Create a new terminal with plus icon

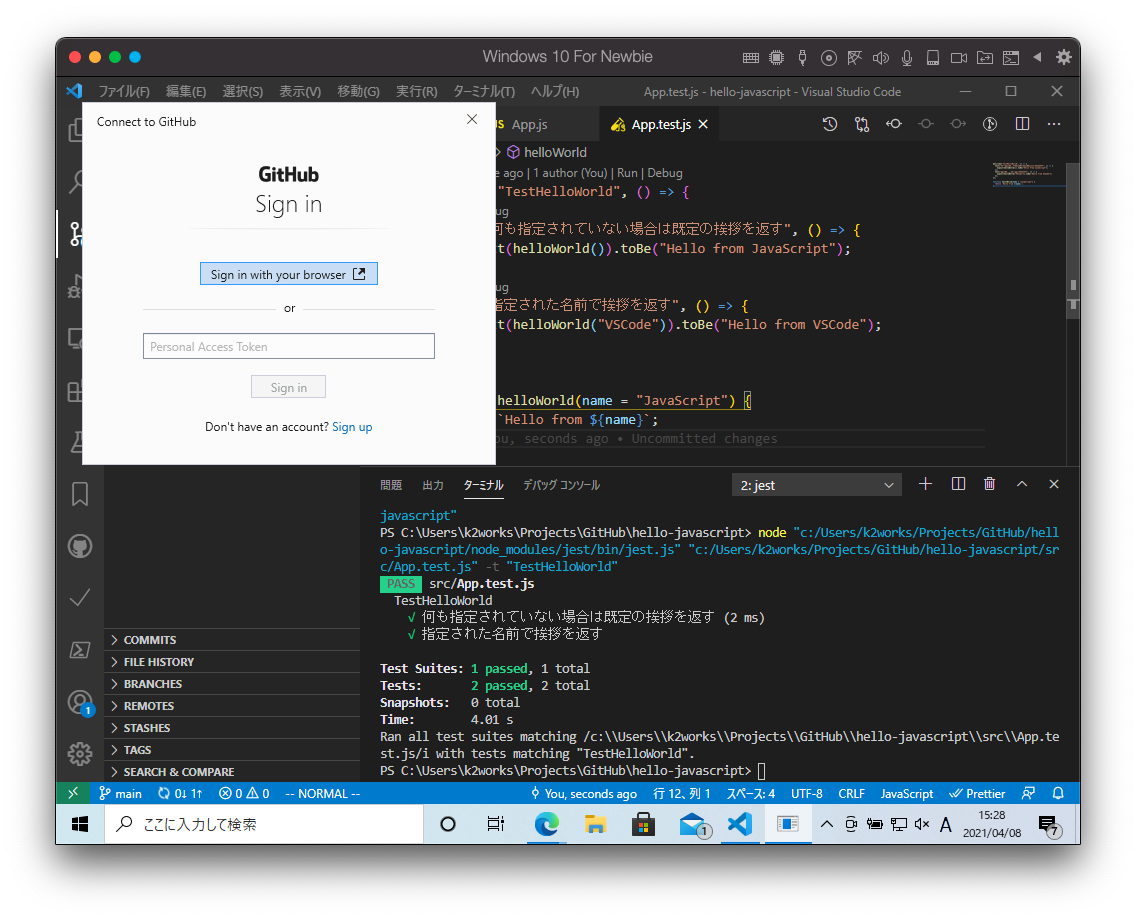(925, 484)
